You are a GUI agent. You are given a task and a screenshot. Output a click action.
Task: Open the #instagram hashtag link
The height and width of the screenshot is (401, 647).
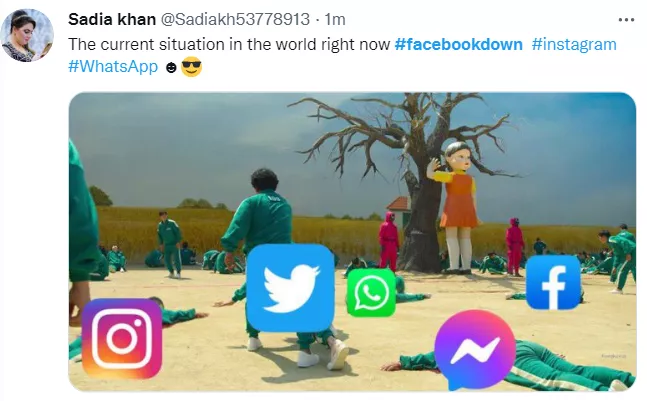click(574, 44)
